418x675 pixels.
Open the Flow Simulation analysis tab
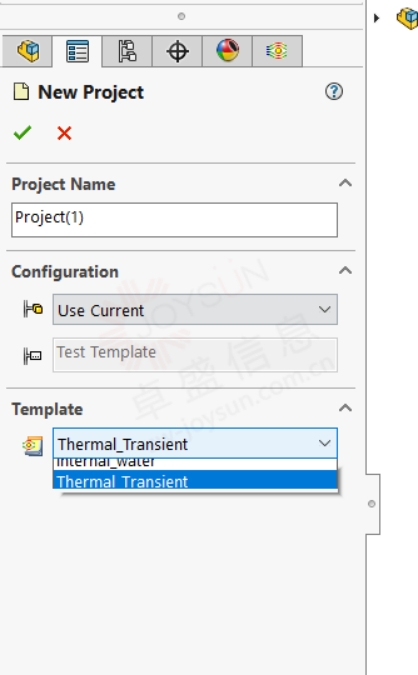pos(277,52)
